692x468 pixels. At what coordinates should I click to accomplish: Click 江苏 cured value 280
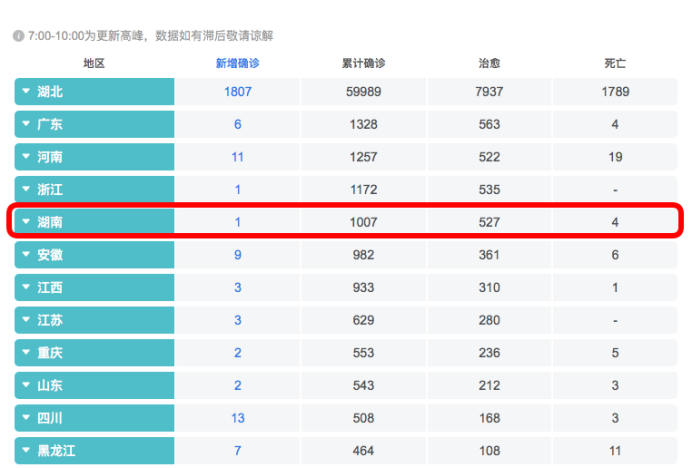[489, 320]
